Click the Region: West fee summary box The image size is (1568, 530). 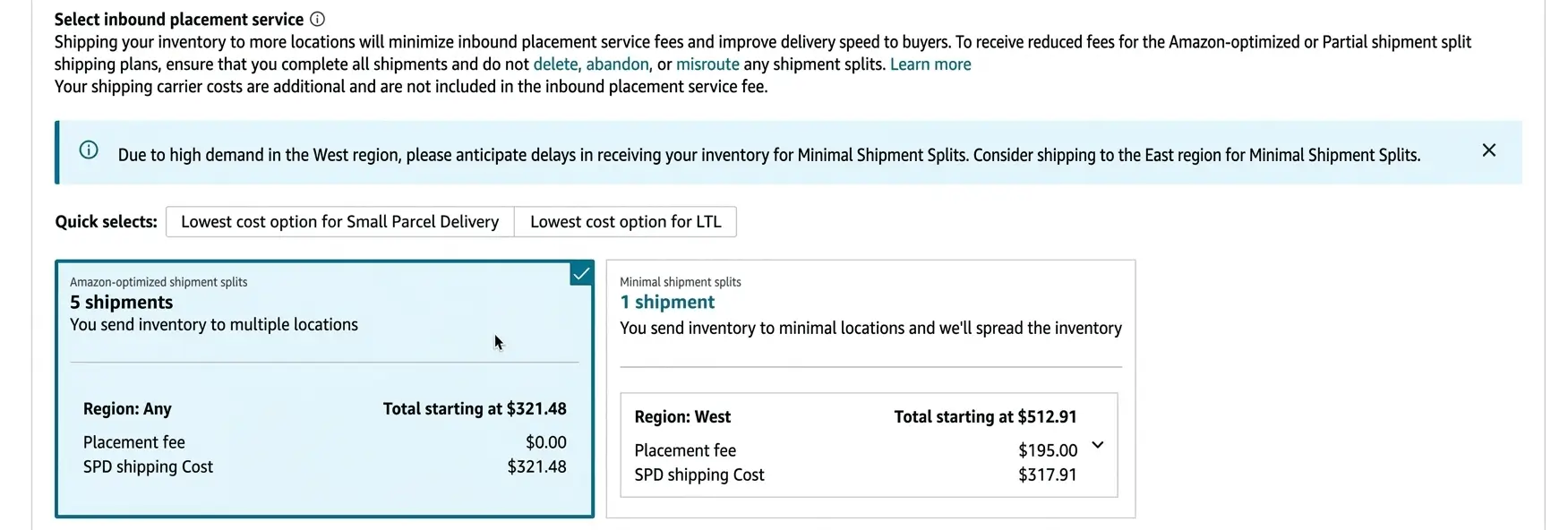870,445
